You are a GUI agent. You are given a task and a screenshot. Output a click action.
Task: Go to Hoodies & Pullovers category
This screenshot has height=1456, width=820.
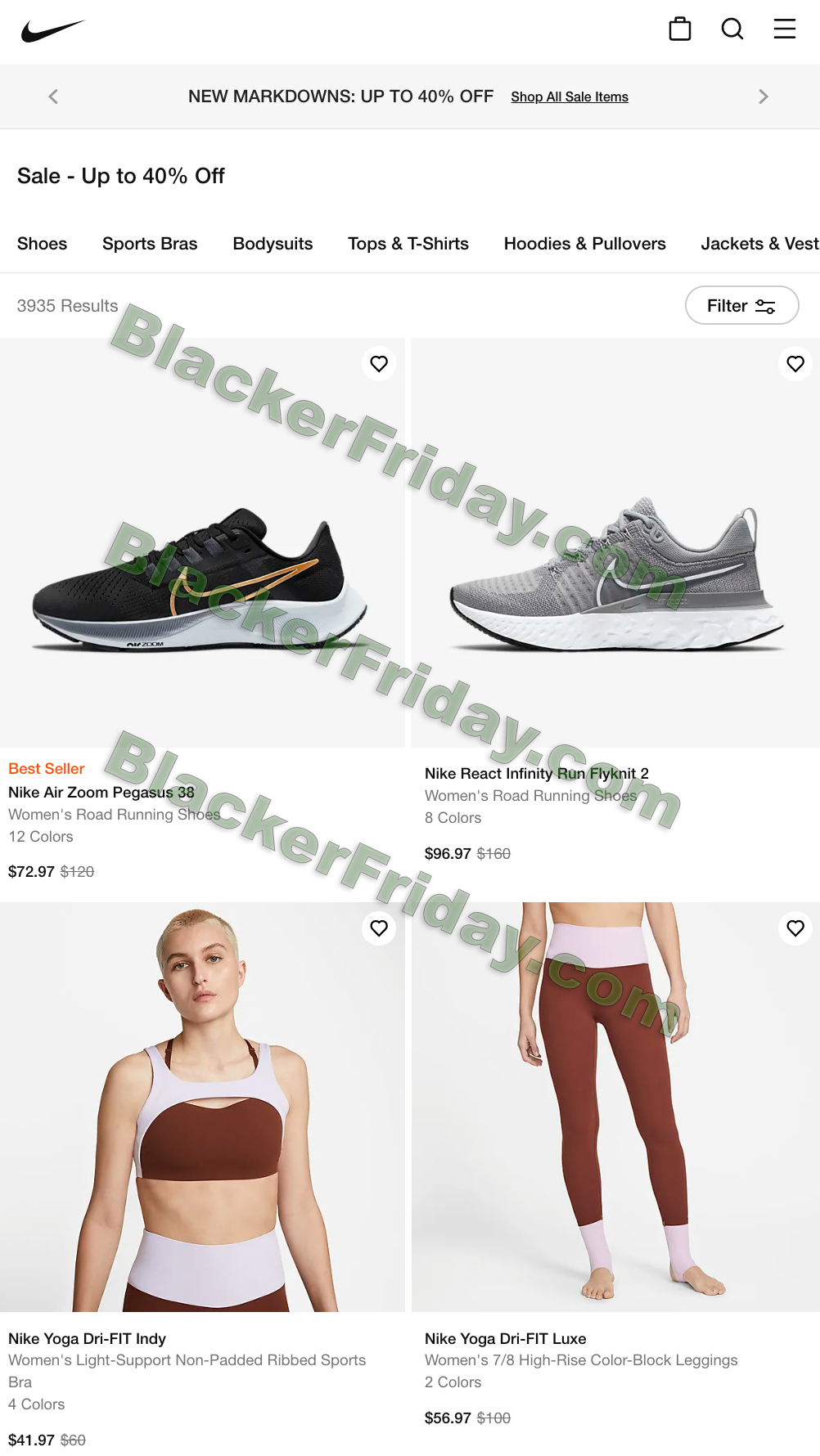pos(584,244)
